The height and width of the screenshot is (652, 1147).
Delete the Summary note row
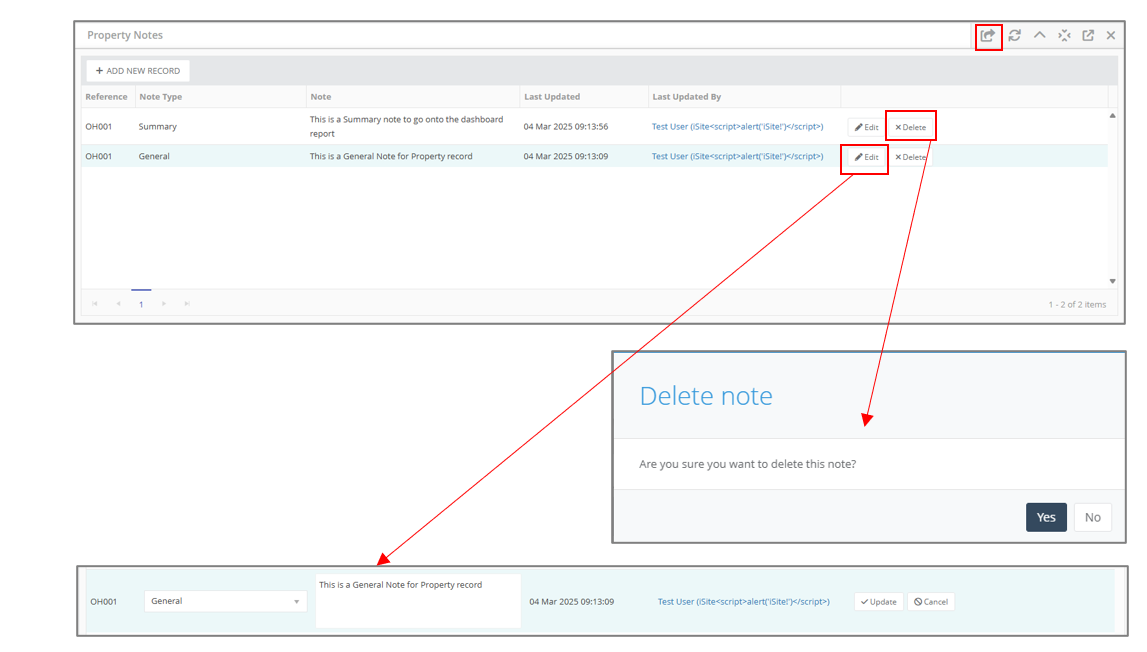911,127
